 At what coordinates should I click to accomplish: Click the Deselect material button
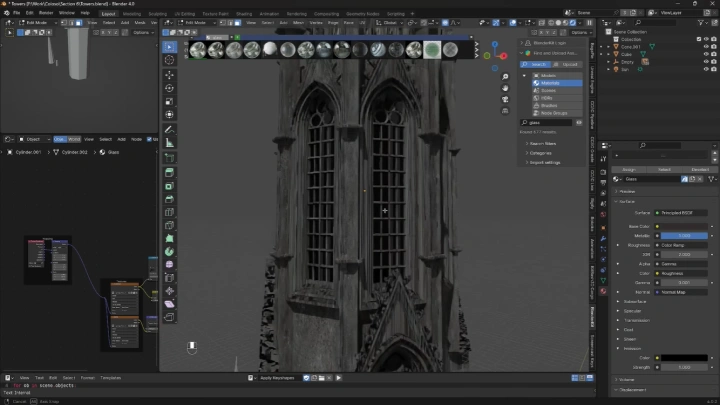[x=700, y=169]
